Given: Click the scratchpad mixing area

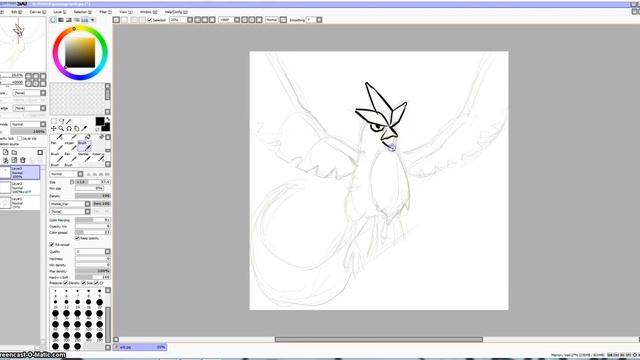Looking at the screenshot, I should pyautogui.click(x=77, y=98).
